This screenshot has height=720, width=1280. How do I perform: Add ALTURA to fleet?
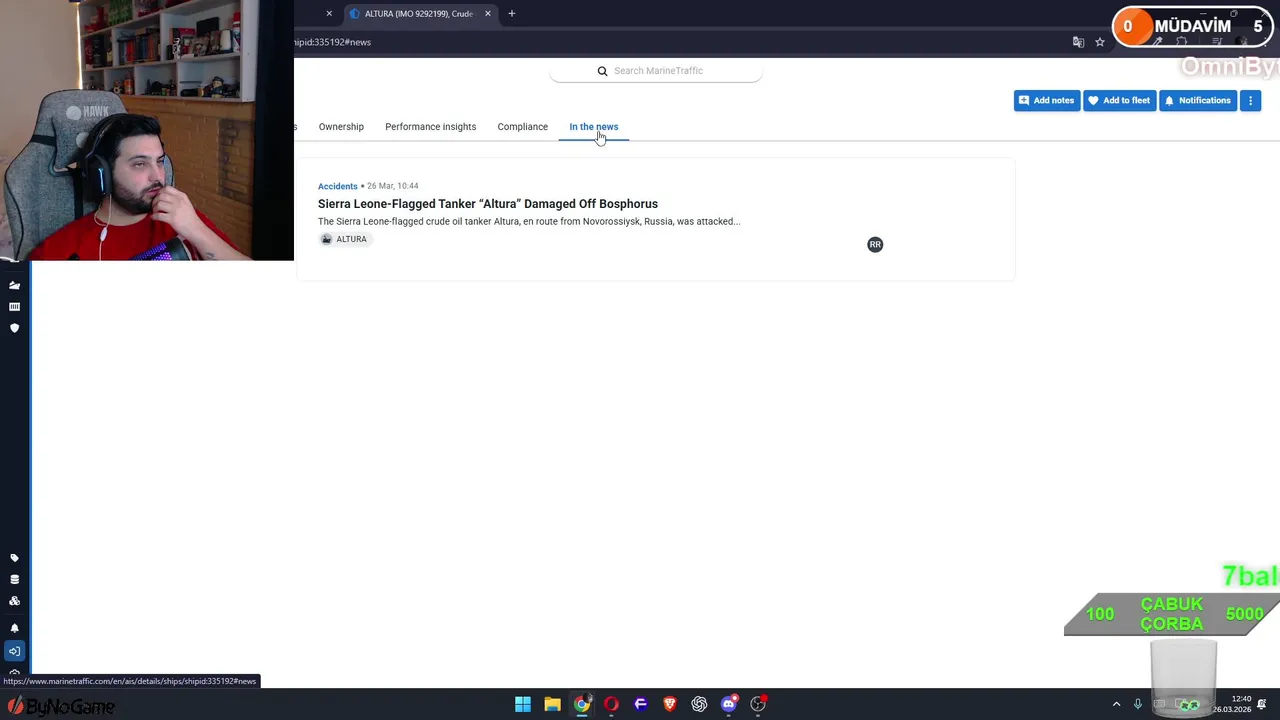pos(1119,100)
